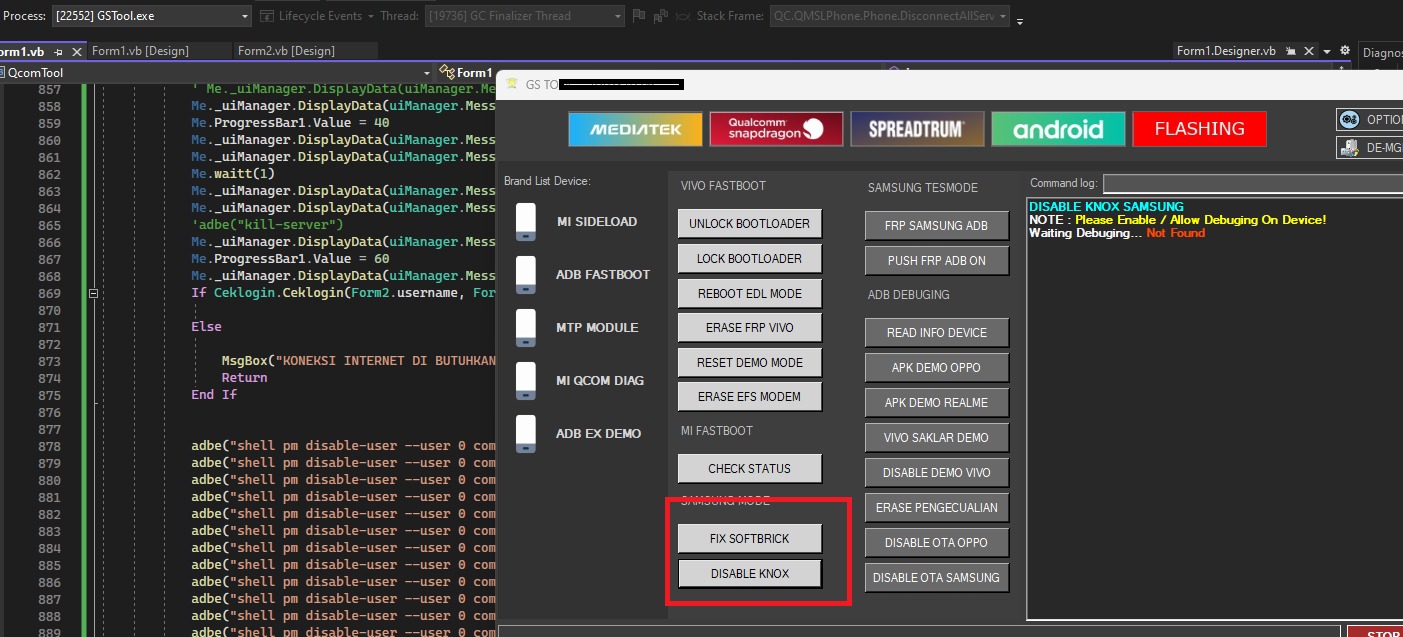Click the PUSH FRP ADB ON button
This screenshot has height=637, width=1403.
[937, 260]
